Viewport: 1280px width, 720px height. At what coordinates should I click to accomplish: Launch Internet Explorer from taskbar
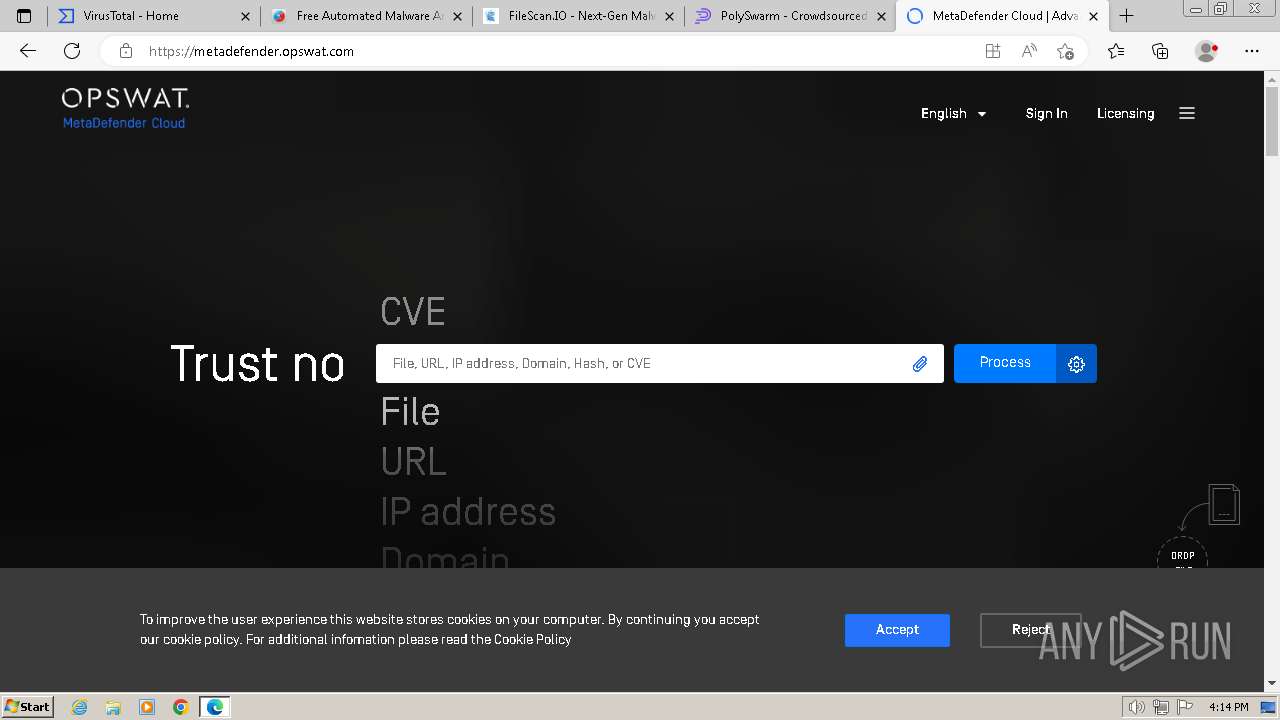[x=79, y=707]
